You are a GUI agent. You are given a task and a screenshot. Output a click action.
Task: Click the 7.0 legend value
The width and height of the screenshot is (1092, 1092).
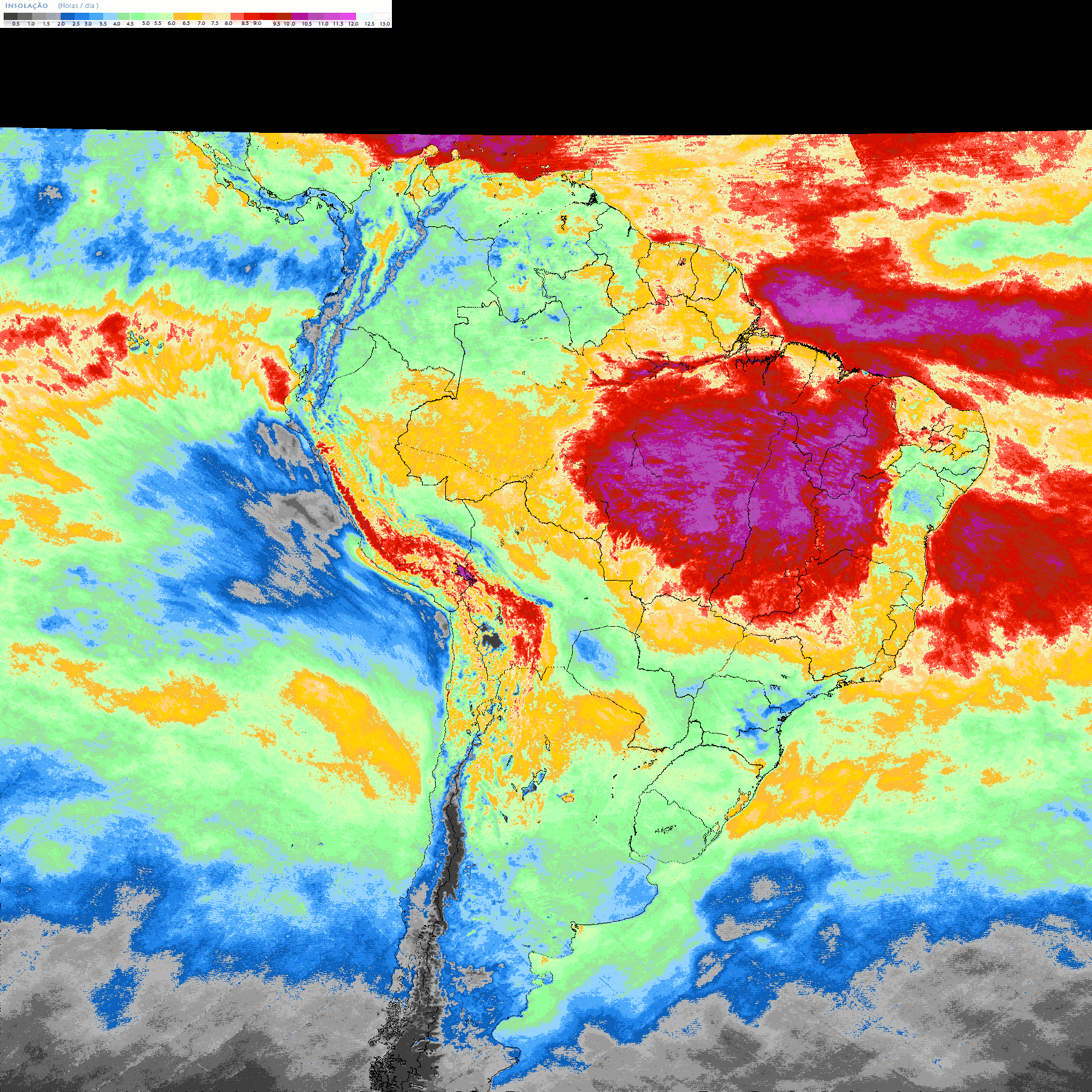click(201, 23)
